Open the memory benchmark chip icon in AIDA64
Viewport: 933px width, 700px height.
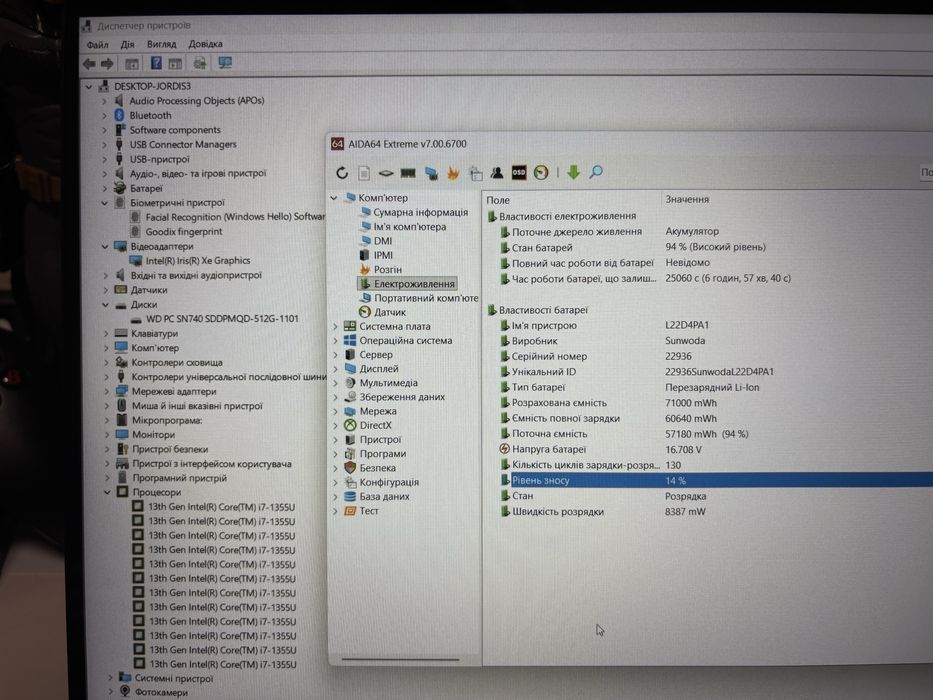408,173
